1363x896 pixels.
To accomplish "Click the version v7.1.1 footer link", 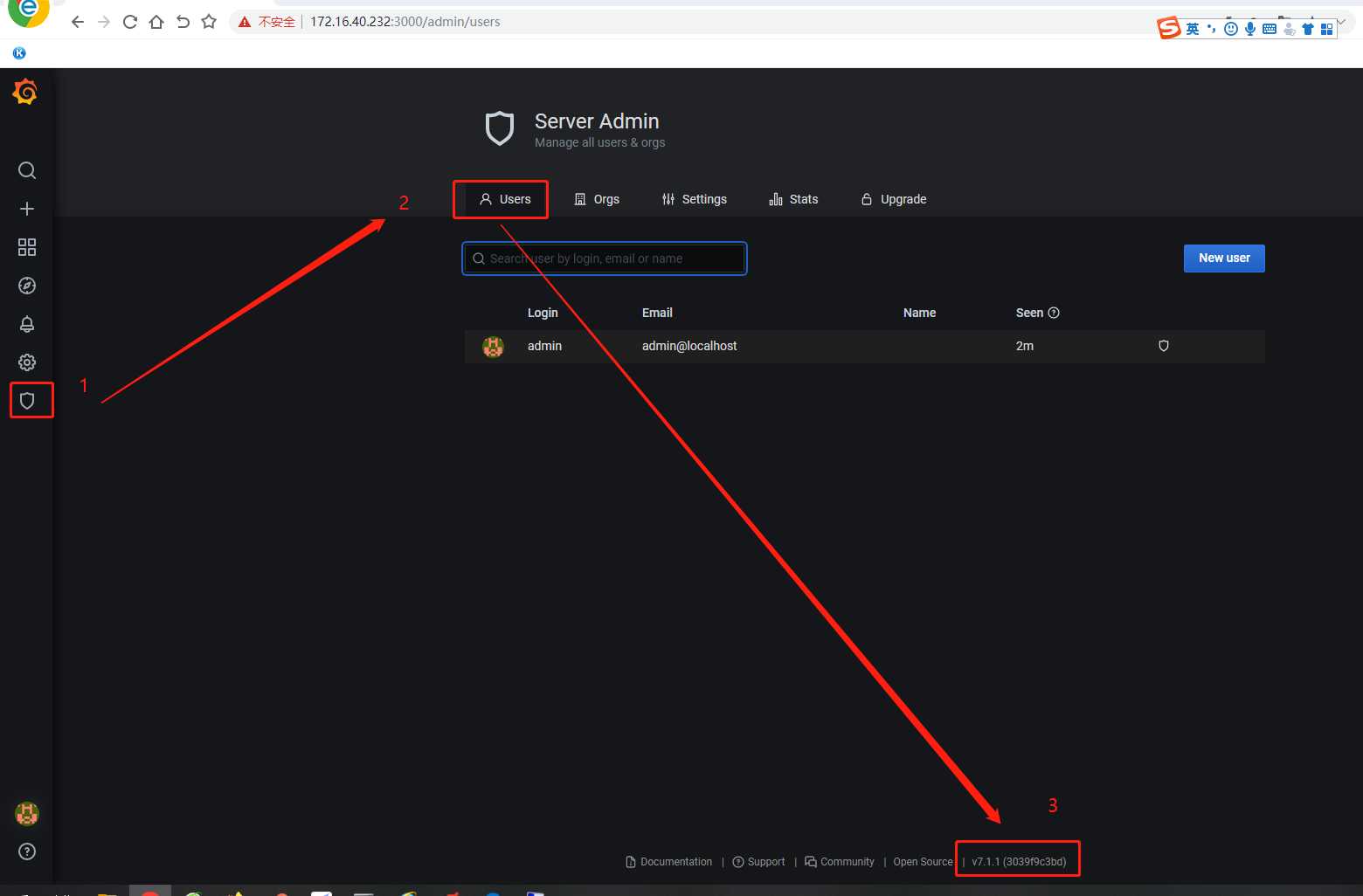I will coord(1019,862).
